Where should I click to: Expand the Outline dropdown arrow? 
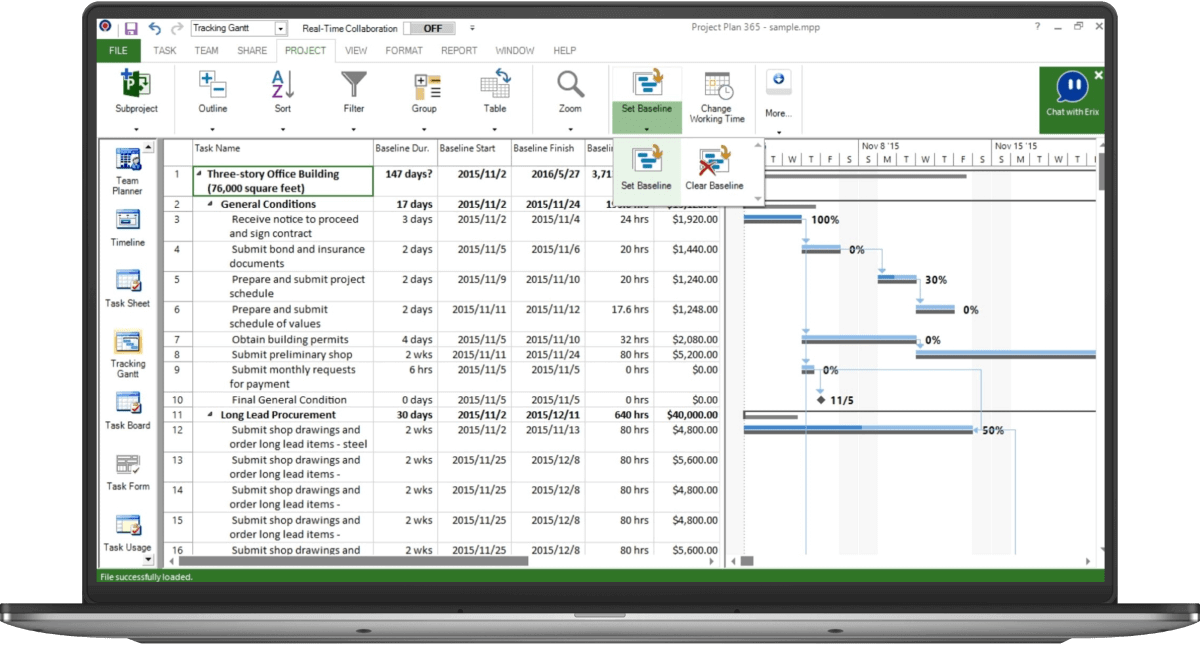[x=212, y=130]
